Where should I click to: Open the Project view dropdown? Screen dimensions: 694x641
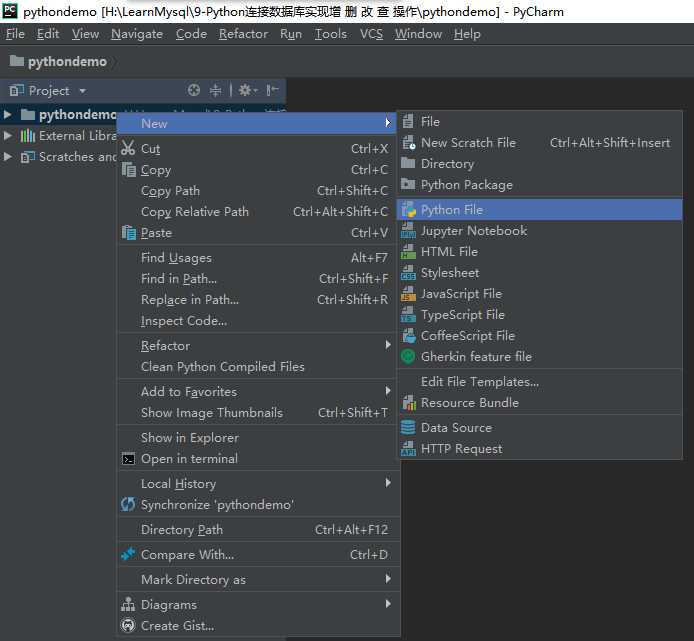(82, 91)
